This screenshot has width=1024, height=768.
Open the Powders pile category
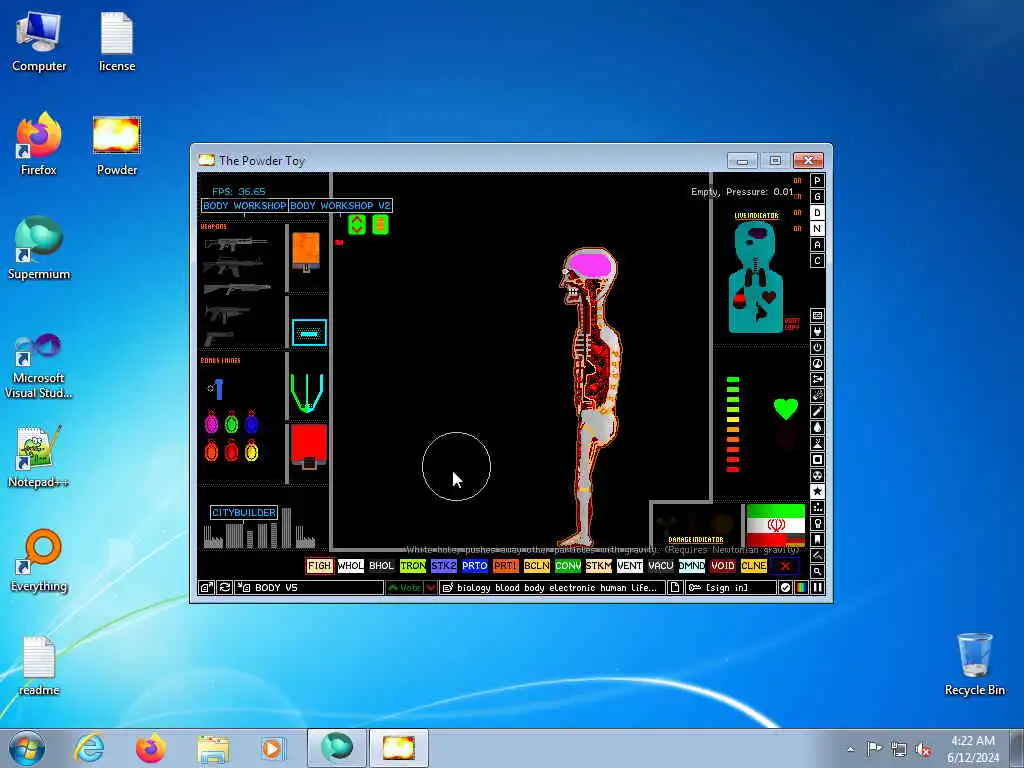pyautogui.click(x=817, y=443)
